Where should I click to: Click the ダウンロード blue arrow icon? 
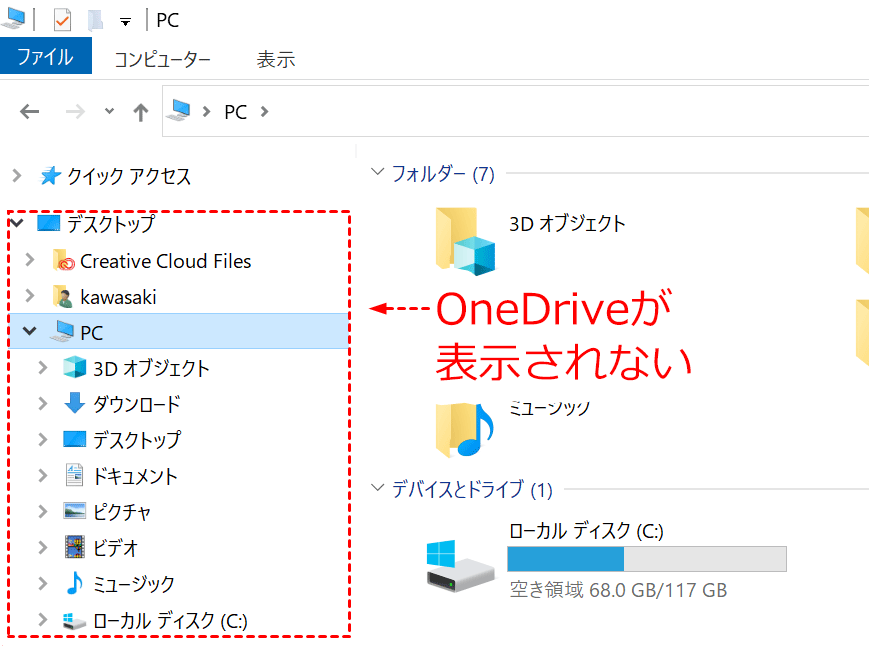(x=74, y=403)
